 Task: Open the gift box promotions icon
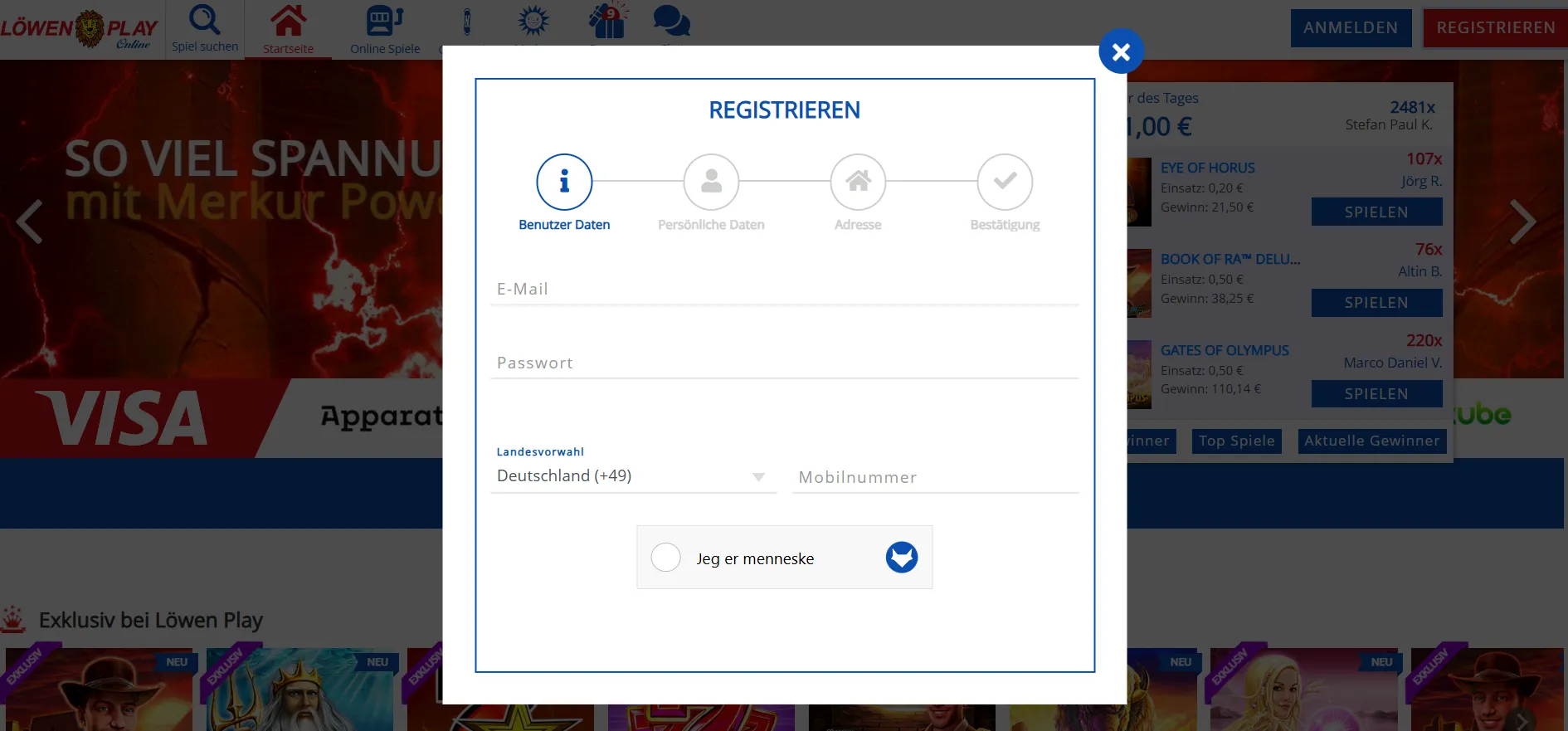coord(607,22)
